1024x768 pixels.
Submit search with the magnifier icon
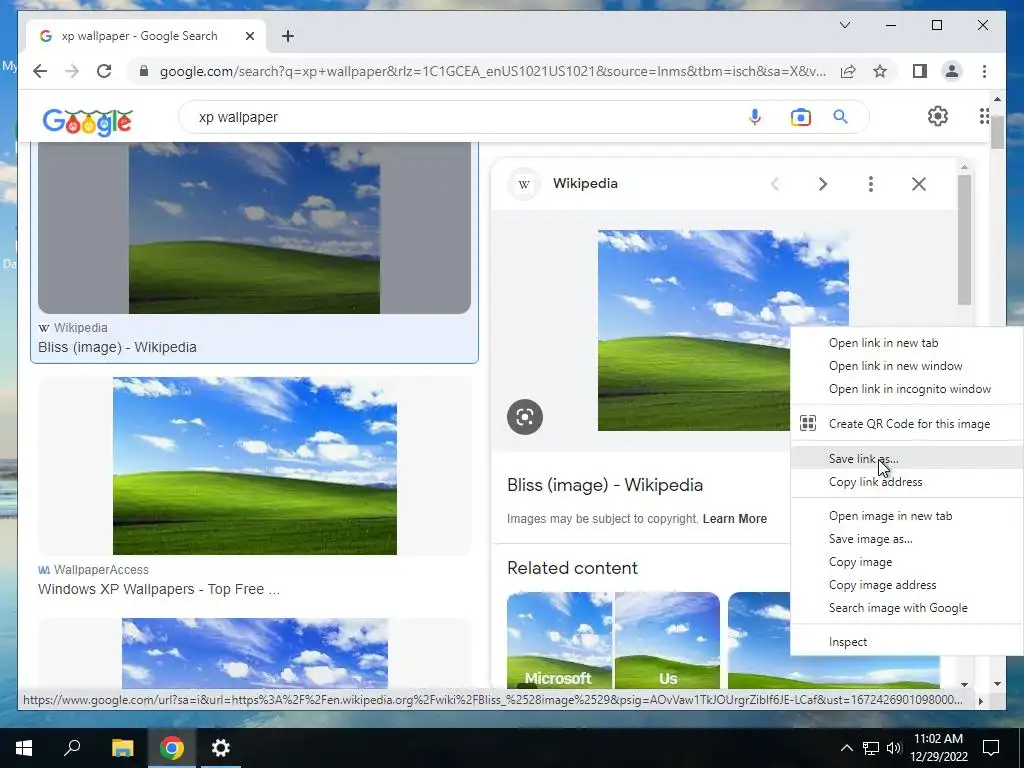coord(840,117)
